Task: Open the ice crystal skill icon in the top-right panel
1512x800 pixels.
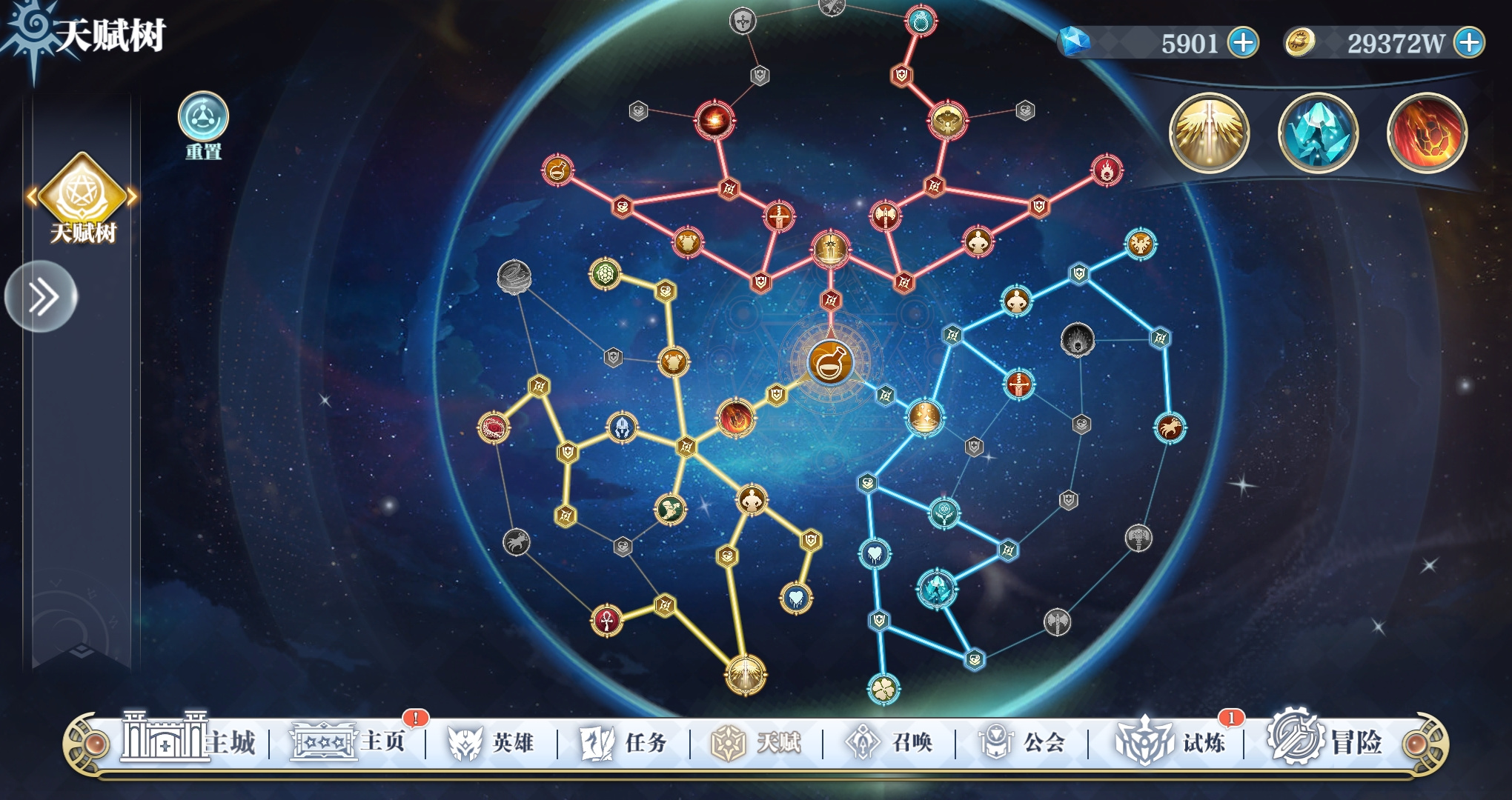Action: [x=1318, y=133]
